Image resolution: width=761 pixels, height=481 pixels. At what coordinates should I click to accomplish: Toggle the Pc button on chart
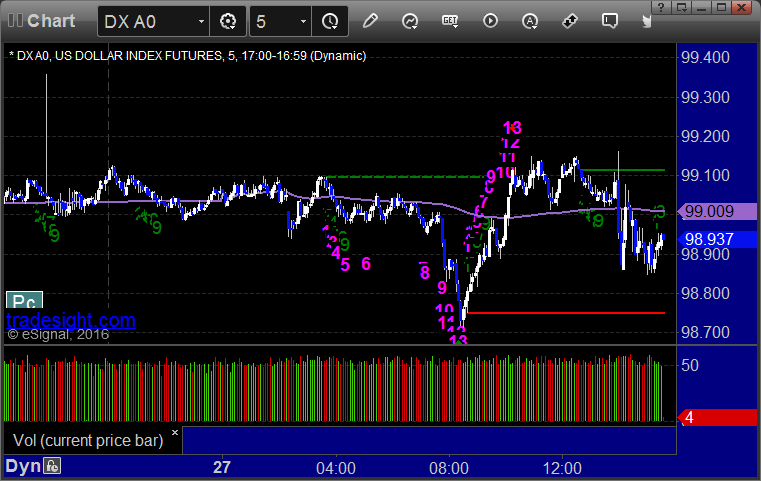pyautogui.click(x=24, y=300)
